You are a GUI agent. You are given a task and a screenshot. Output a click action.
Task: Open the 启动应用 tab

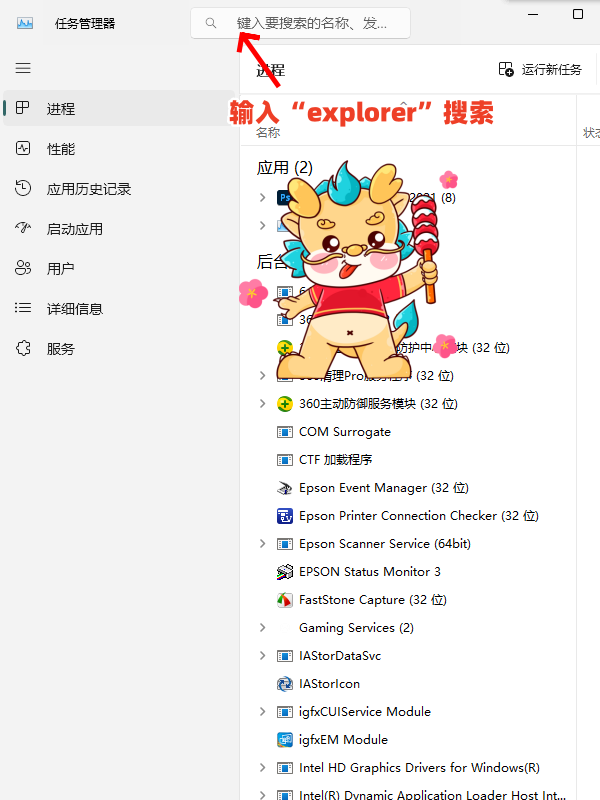pos(118,229)
